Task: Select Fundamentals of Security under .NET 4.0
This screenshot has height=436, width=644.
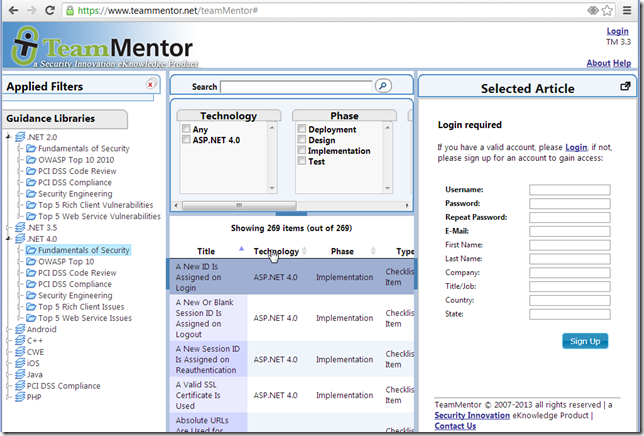Action: tap(83, 250)
